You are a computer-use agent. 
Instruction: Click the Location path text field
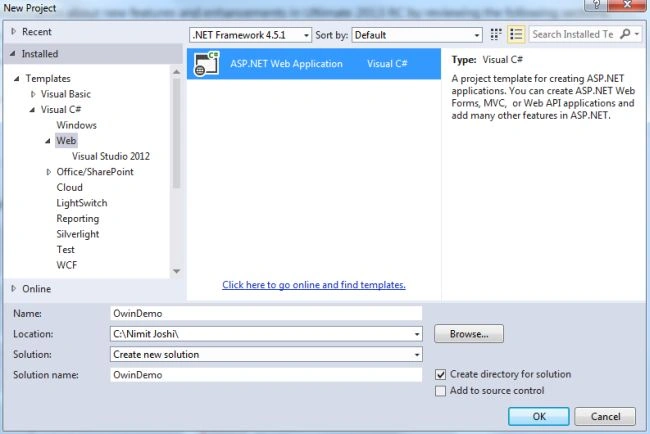tap(261, 334)
